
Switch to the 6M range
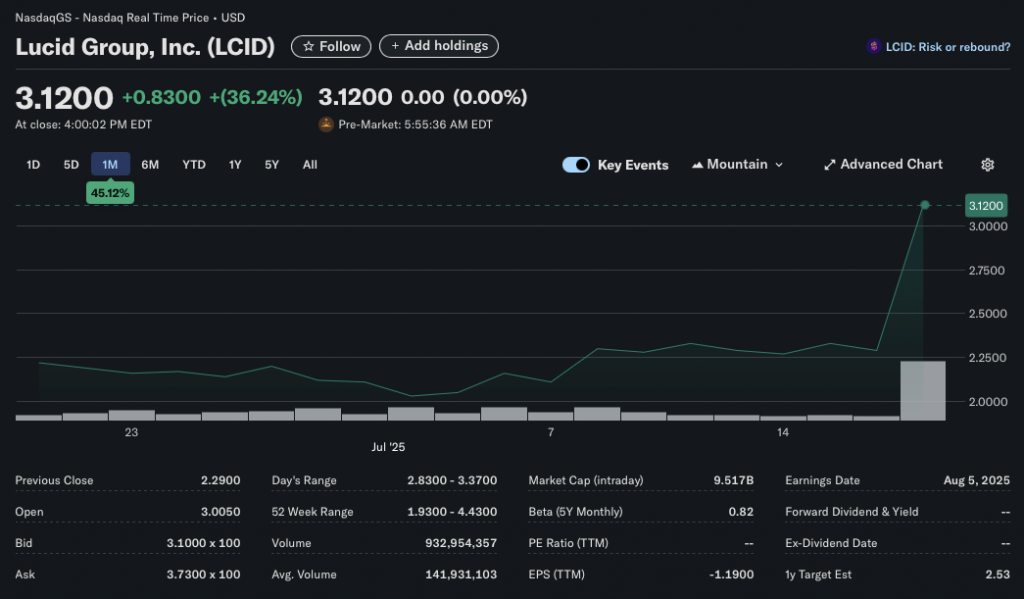pos(150,165)
